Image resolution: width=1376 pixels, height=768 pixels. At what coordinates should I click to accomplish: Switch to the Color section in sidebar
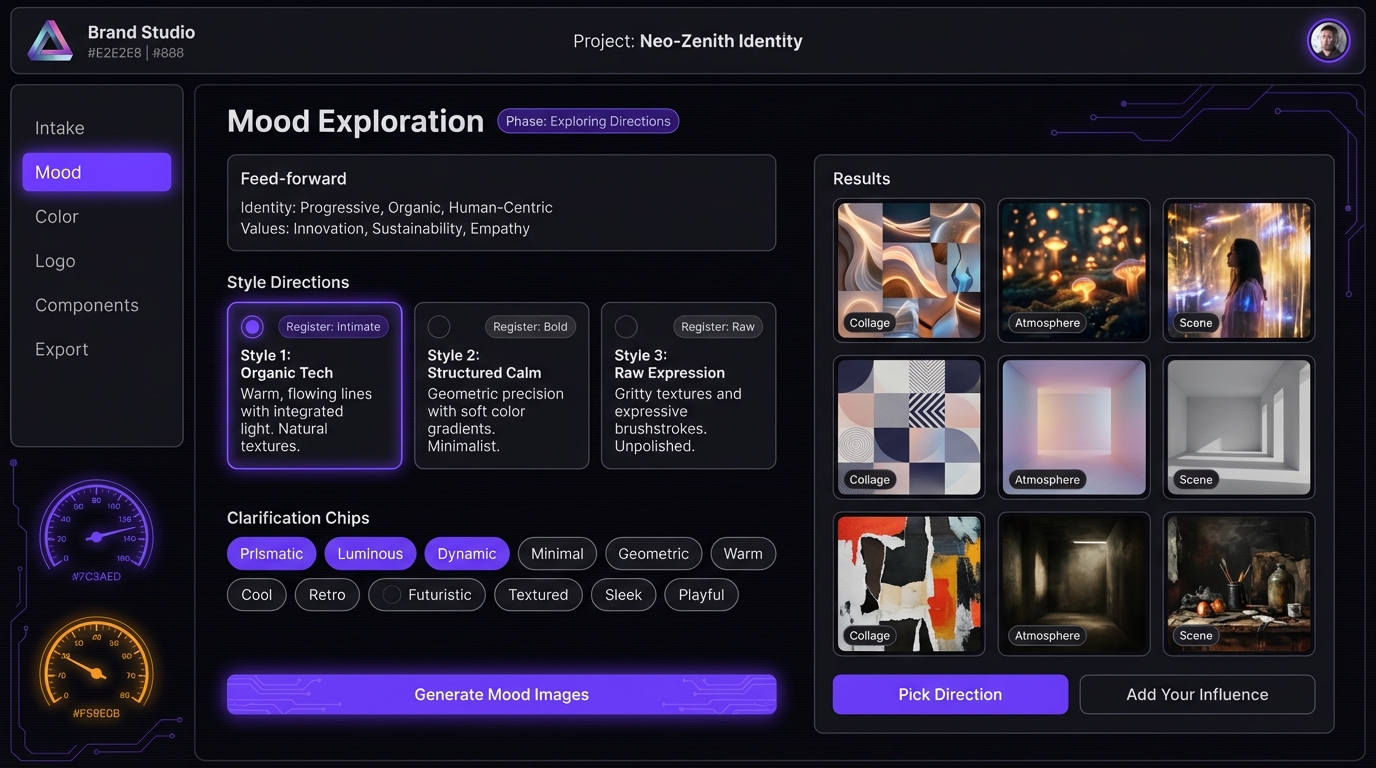click(x=56, y=217)
